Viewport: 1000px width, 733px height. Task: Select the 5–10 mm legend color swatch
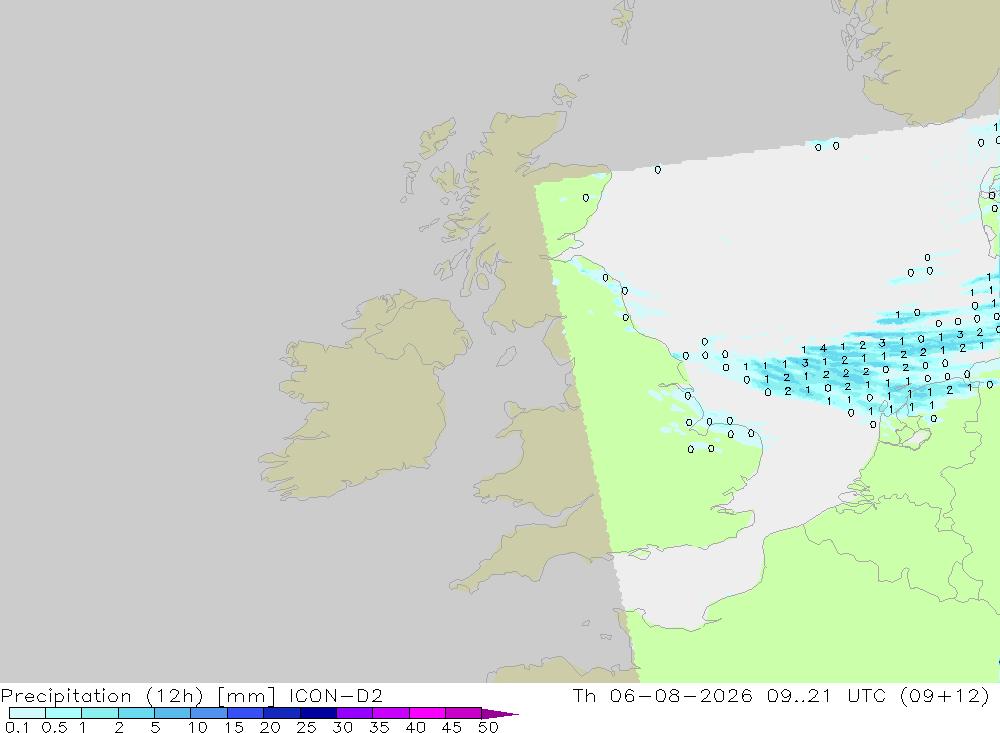click(x=173, y=713)
